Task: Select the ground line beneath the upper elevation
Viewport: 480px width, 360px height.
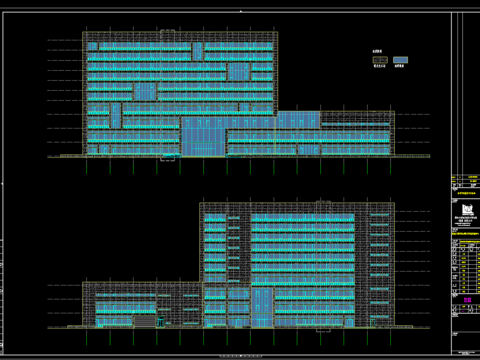Action: point(238,156)
